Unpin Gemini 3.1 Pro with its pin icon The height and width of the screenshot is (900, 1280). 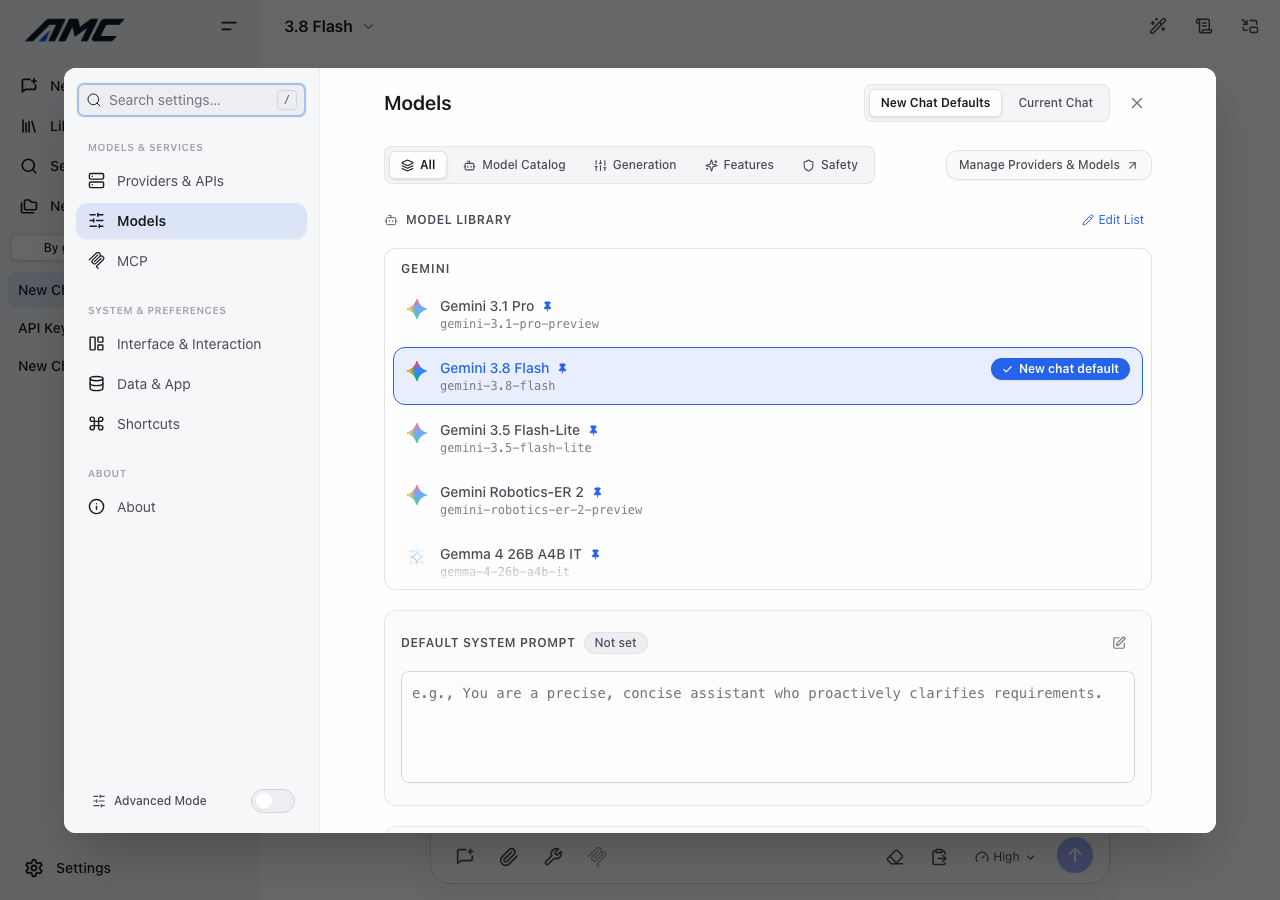point(547,306)
